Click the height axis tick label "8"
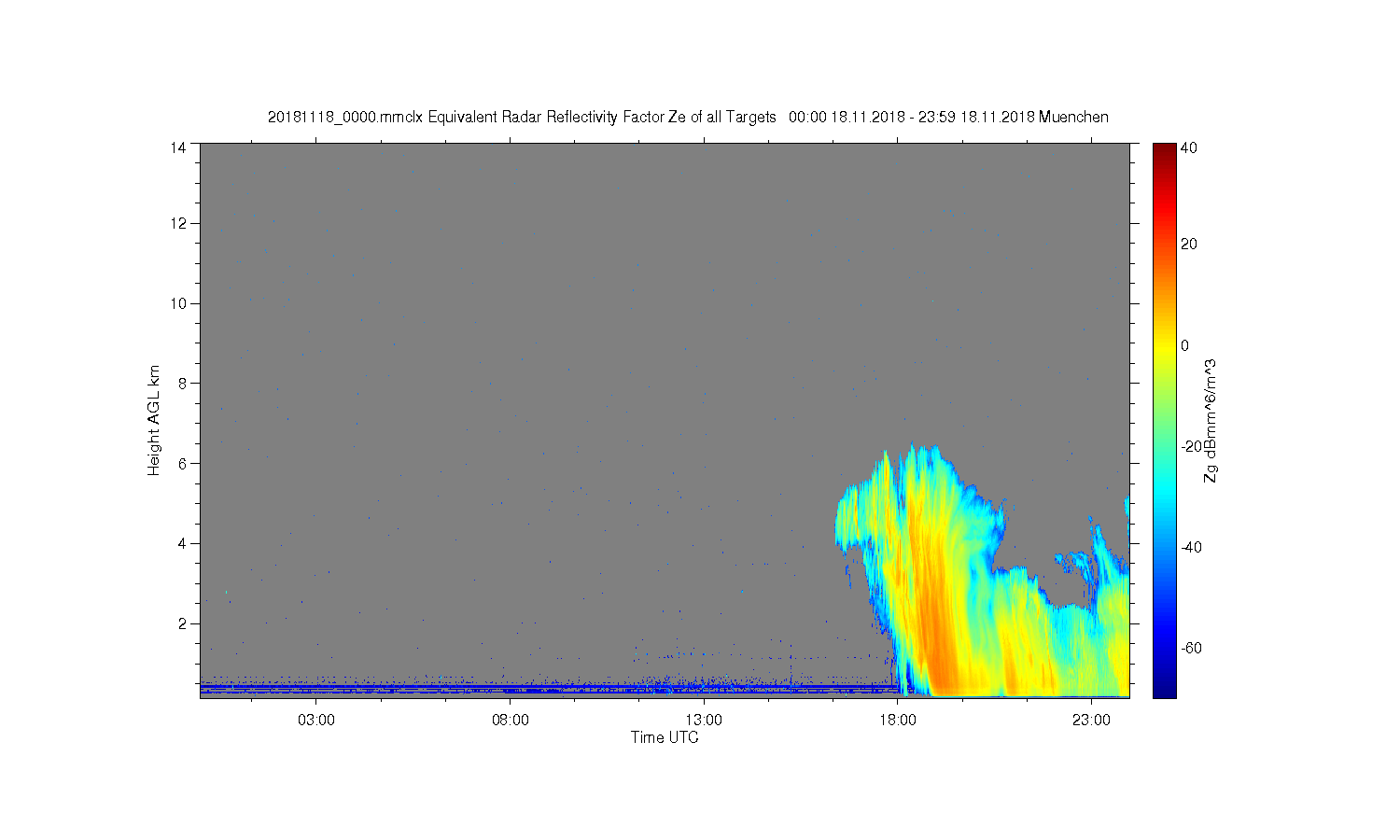This screenshot has width=1400, height=840. tap(183, 383)
